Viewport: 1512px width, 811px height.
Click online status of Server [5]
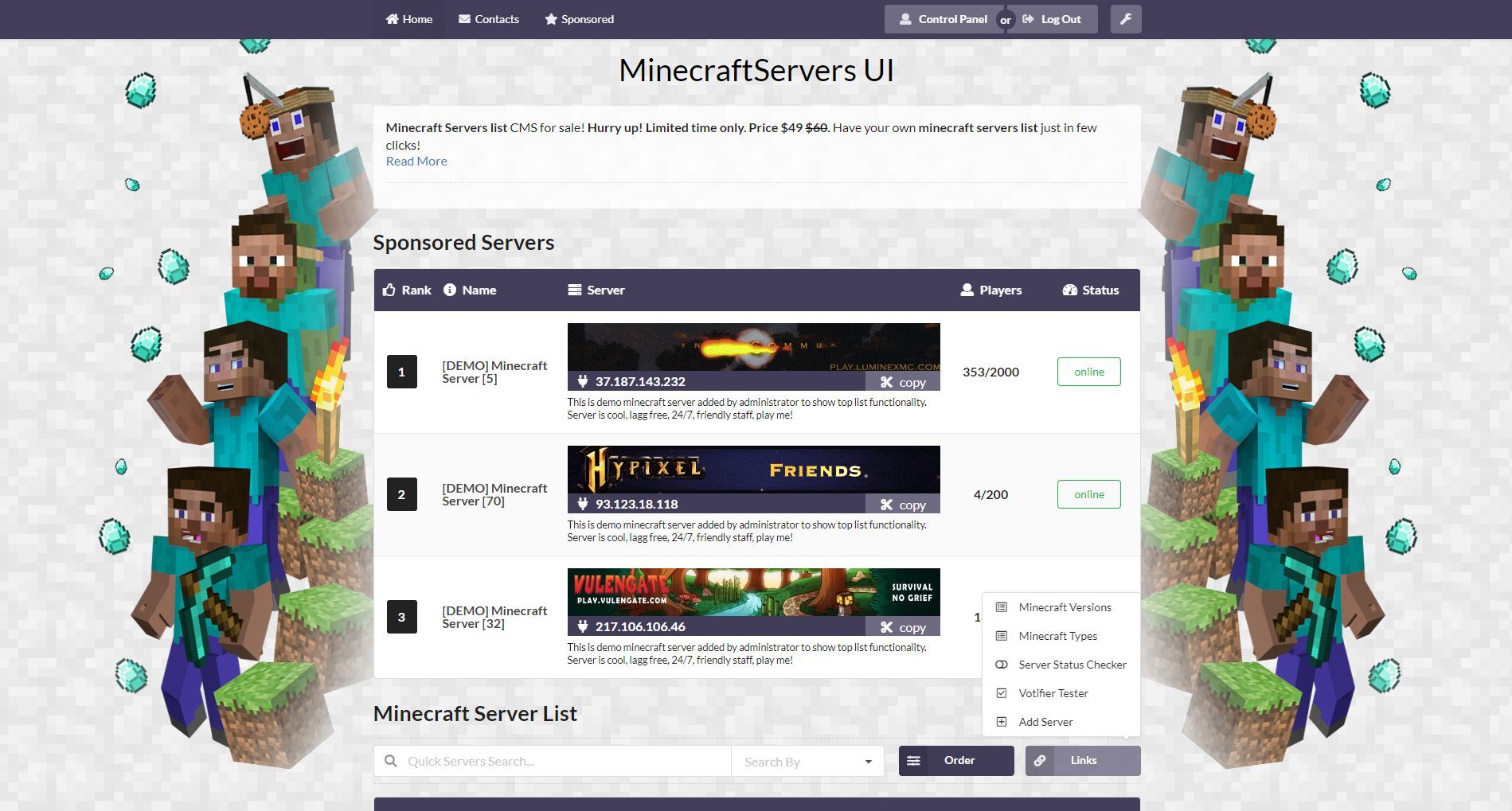point(1088,372)
